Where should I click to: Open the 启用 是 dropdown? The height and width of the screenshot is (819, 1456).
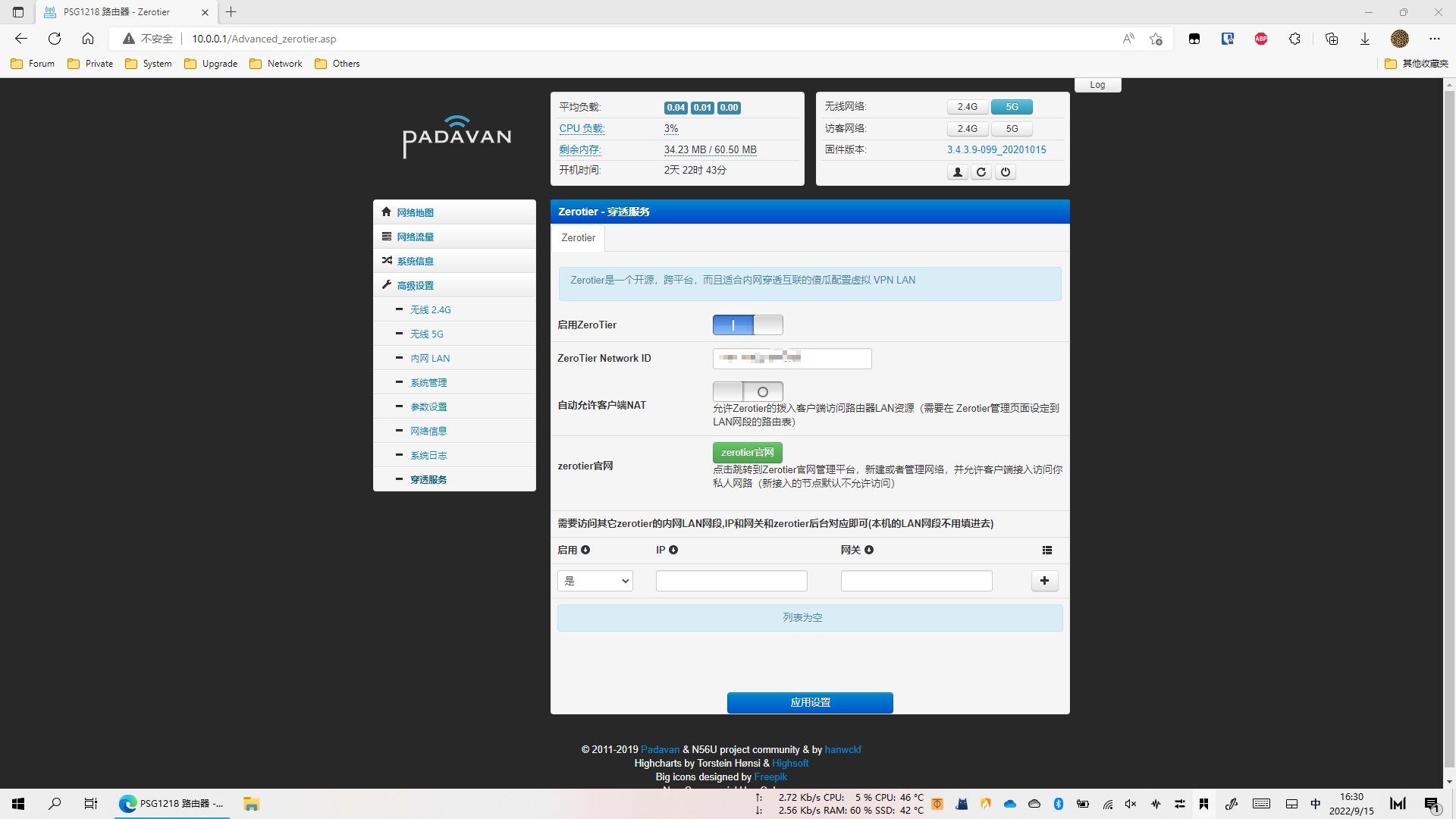point(595,581)
